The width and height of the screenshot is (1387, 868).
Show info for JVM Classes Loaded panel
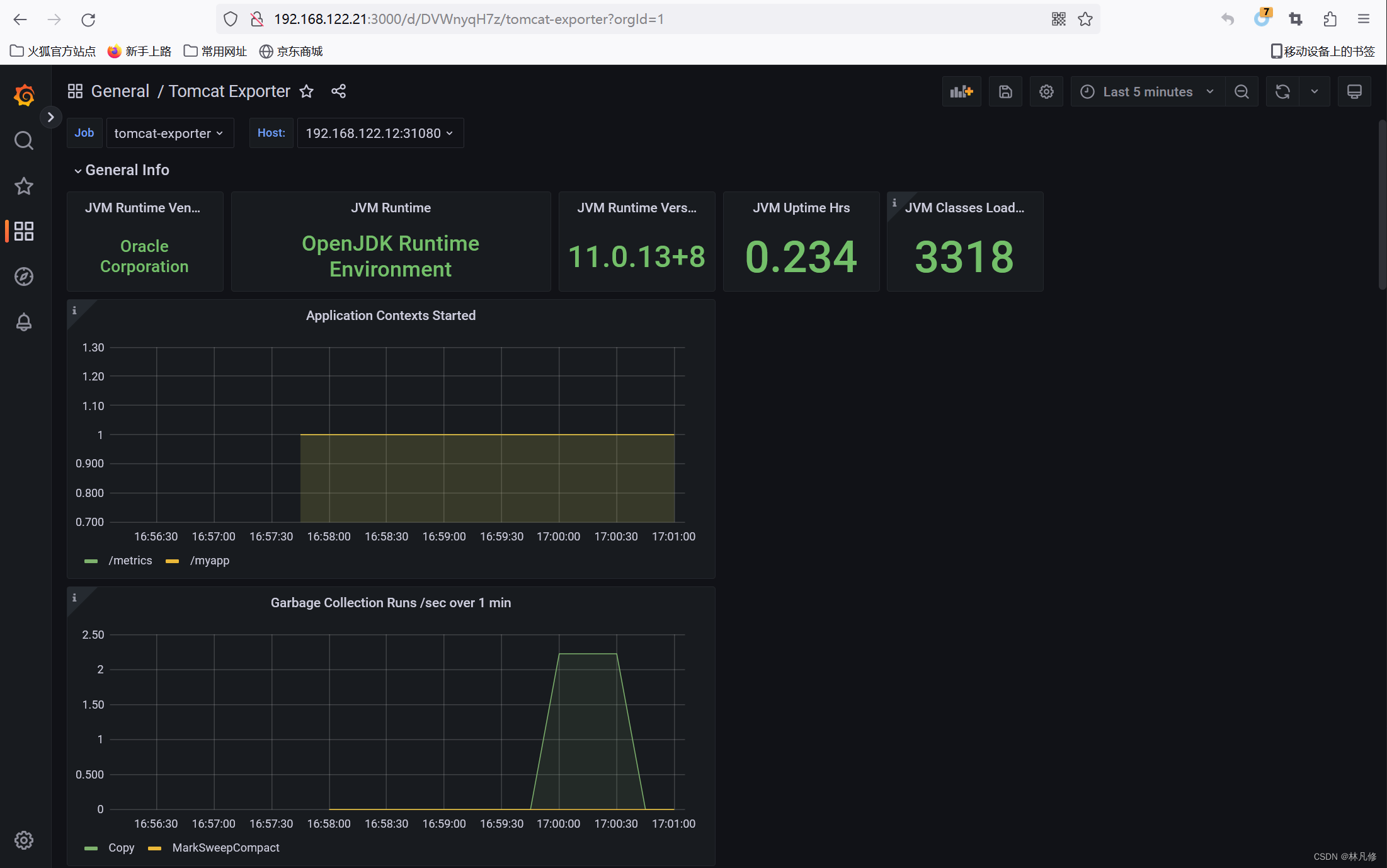click(x=894, y=202)
